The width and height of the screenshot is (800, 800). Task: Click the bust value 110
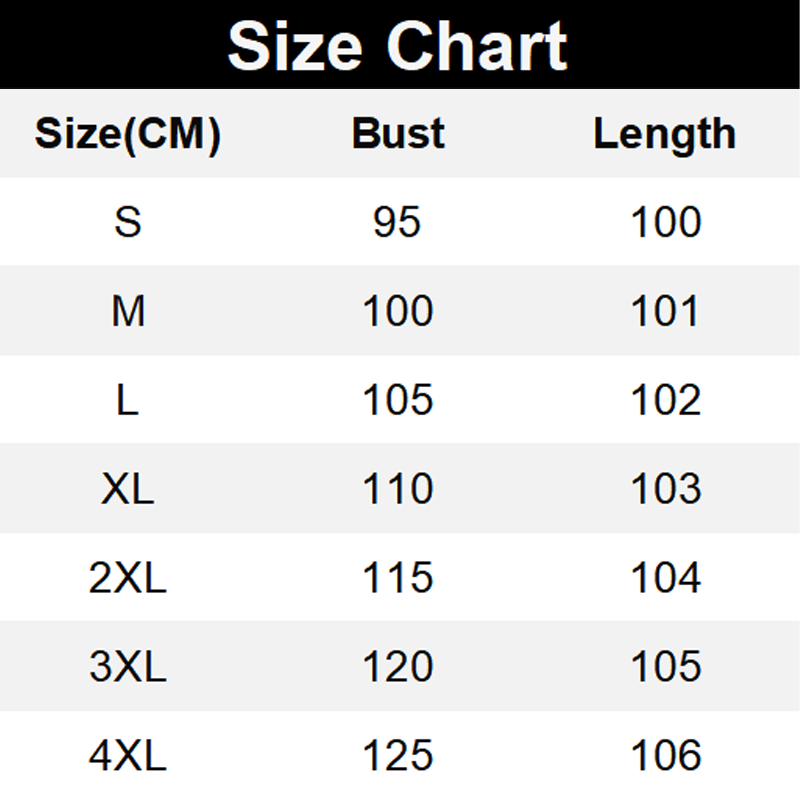[x=398, y=489]
